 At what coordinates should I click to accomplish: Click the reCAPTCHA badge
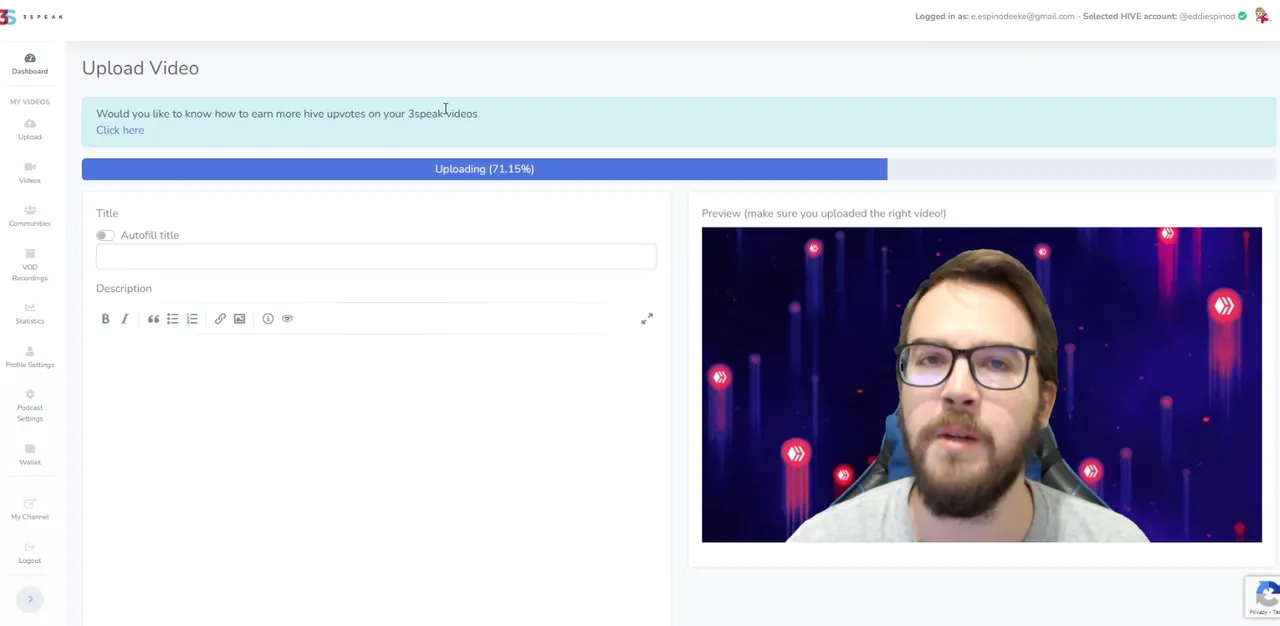[x=1263, y=596]
